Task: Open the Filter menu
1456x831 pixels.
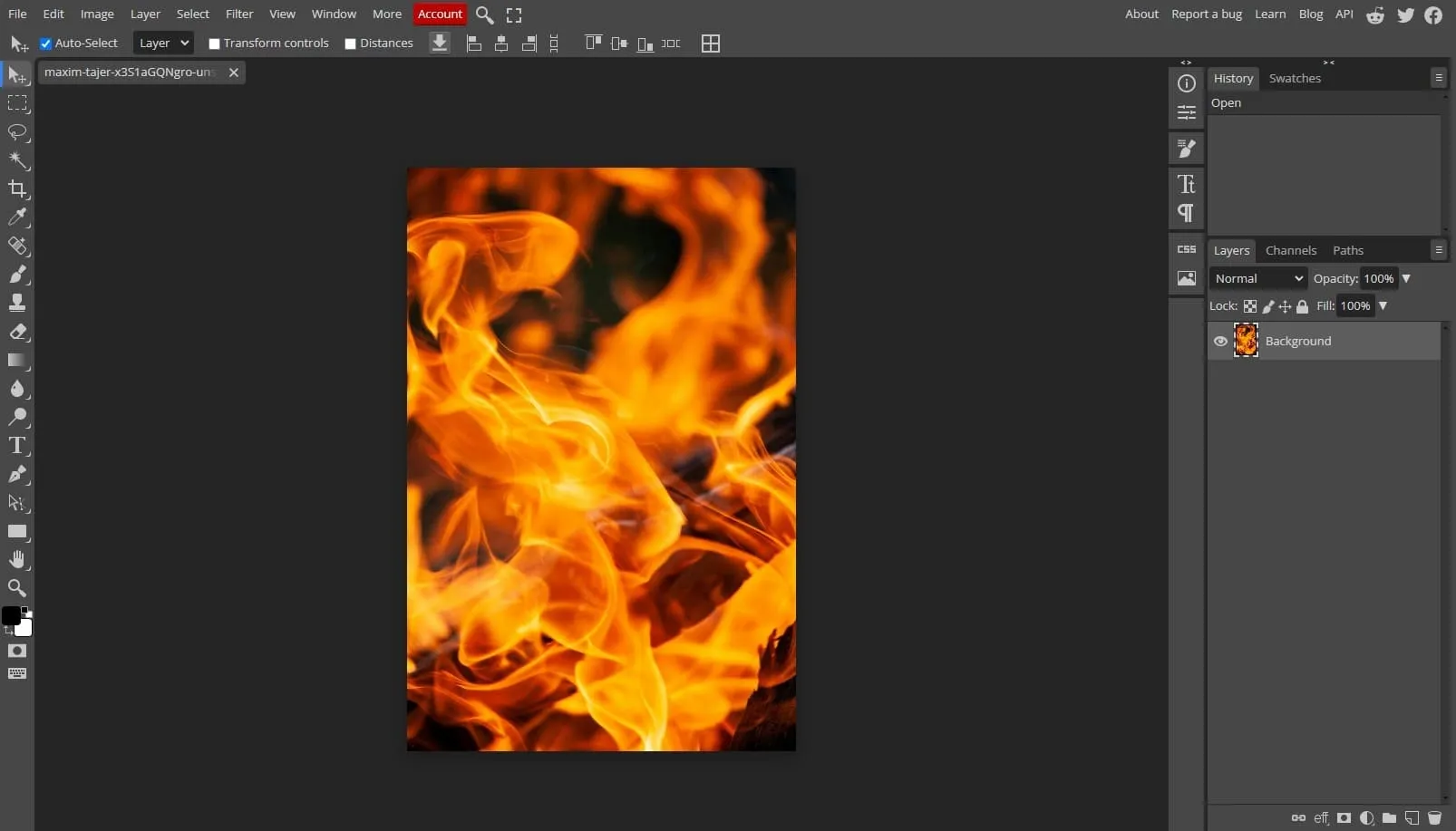Action: [239, 14]
